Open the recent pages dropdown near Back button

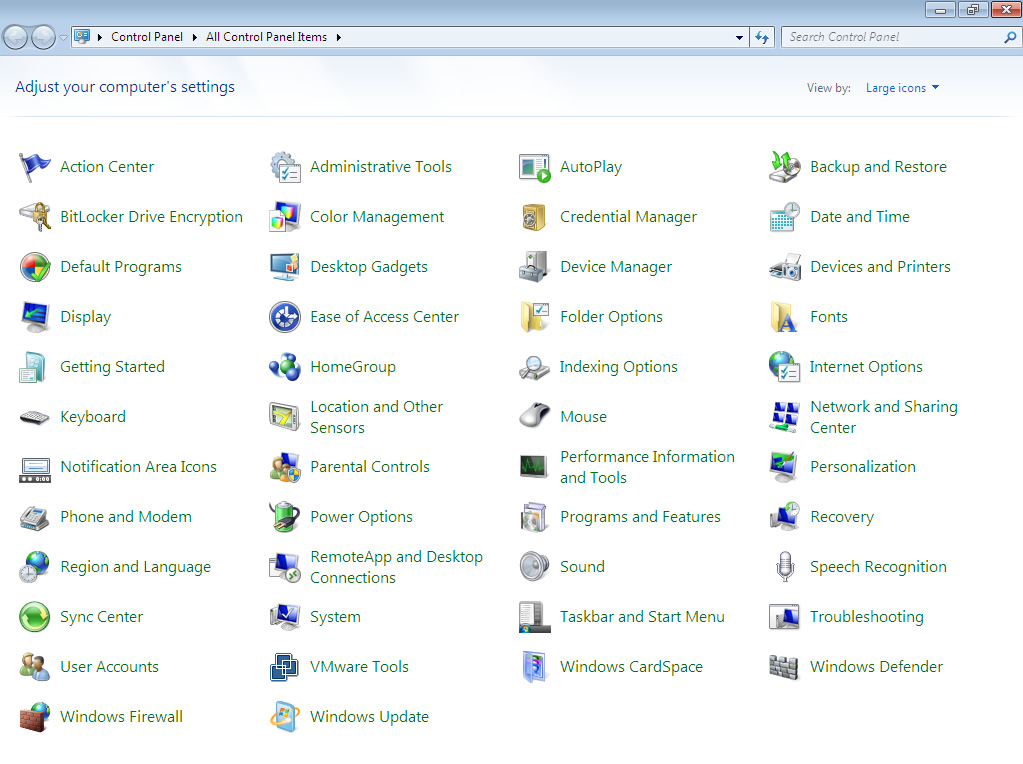pyautogui.click(x=63, y=38)
